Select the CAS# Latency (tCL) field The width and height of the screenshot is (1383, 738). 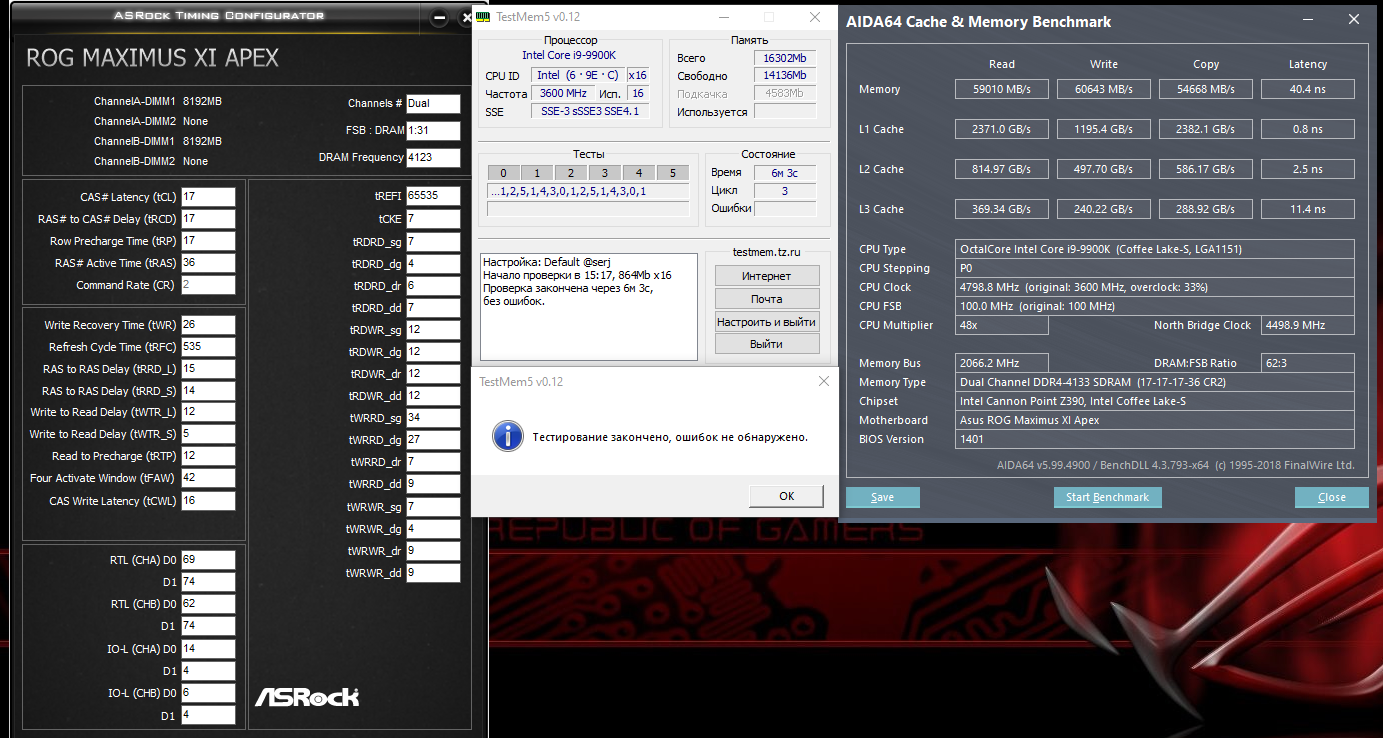coord(208,197)
